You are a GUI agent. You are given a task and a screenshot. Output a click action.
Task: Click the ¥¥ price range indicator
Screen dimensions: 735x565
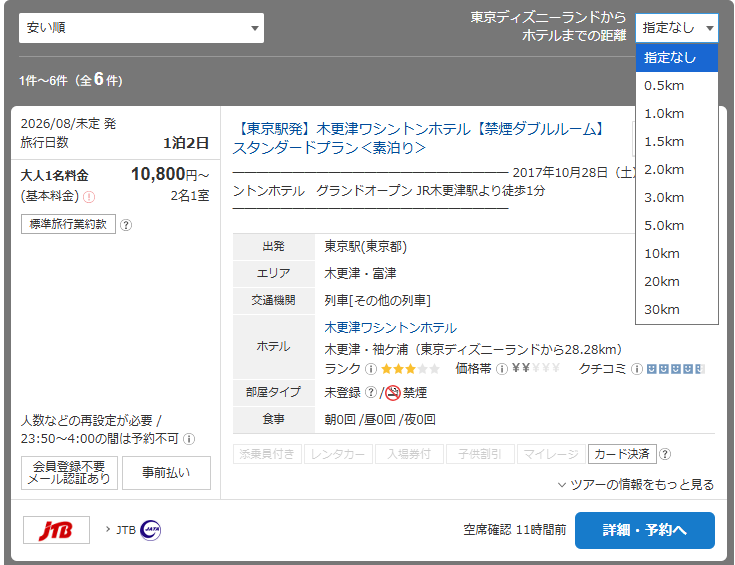tap(536, 369)
